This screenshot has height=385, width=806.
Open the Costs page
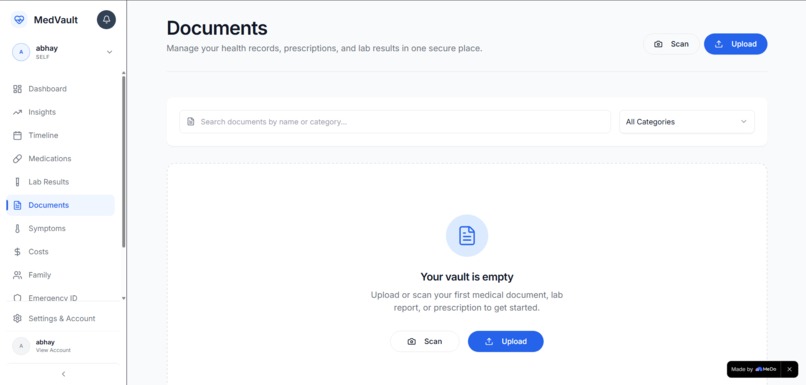(x=61, y=252)
